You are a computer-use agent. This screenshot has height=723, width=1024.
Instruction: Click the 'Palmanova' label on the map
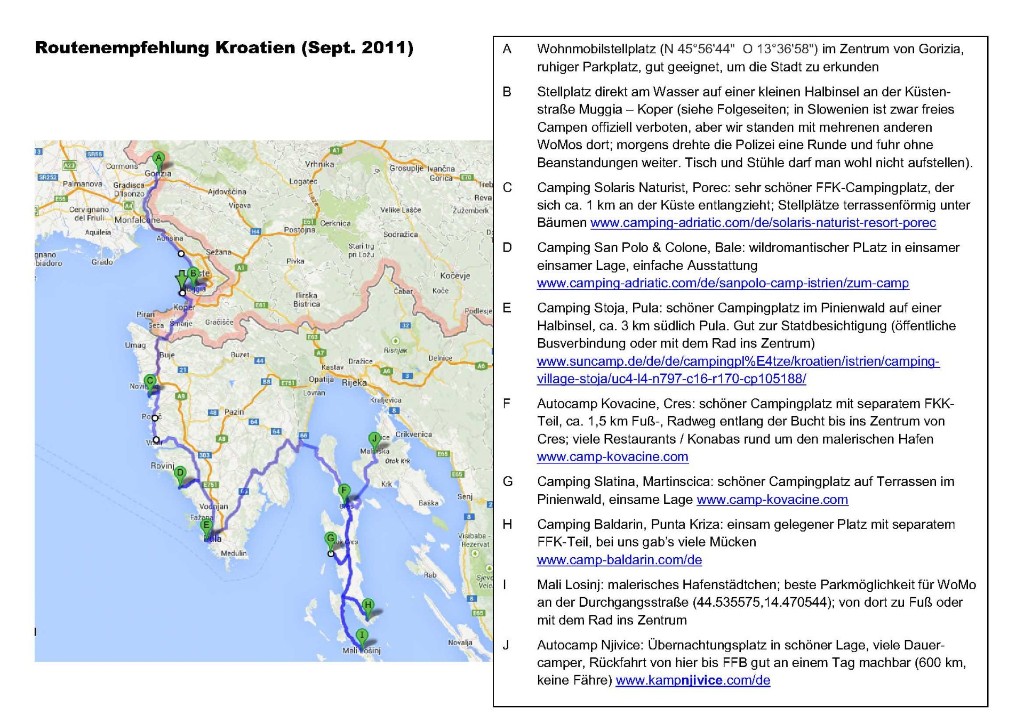click(x=82, y=184)
